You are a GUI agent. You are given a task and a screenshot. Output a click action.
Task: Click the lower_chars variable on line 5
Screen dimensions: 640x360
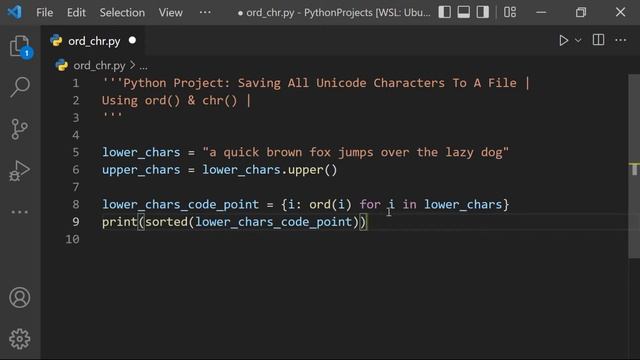(x=141, y=152)
